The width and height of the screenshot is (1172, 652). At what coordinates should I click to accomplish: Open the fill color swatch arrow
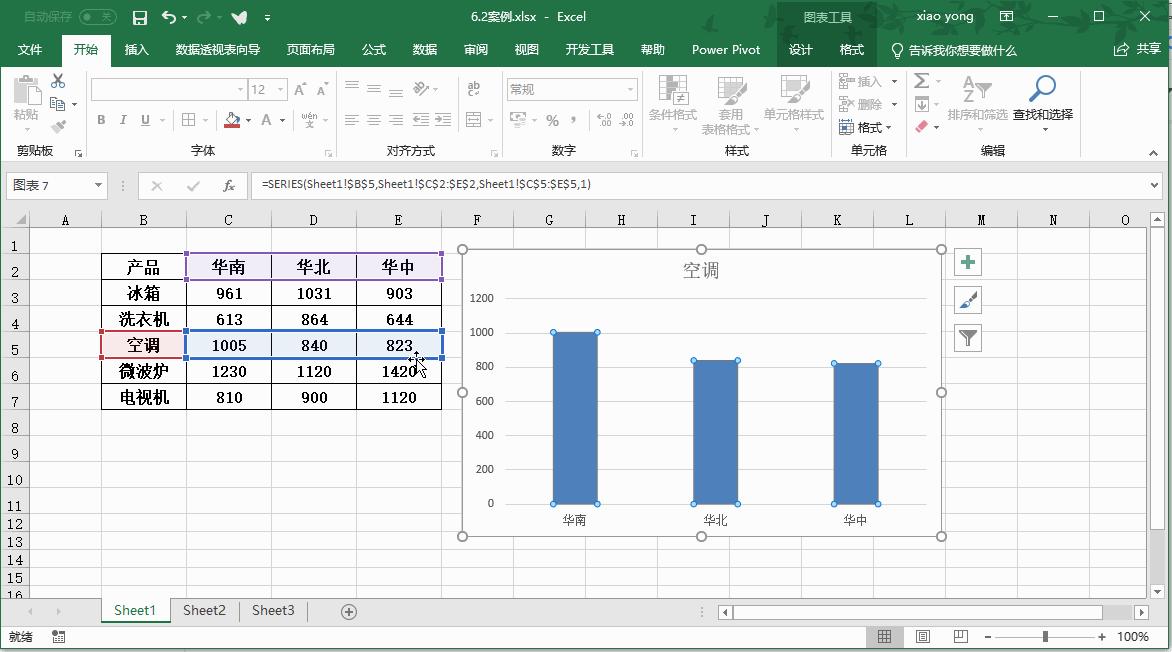pos(248,120)
